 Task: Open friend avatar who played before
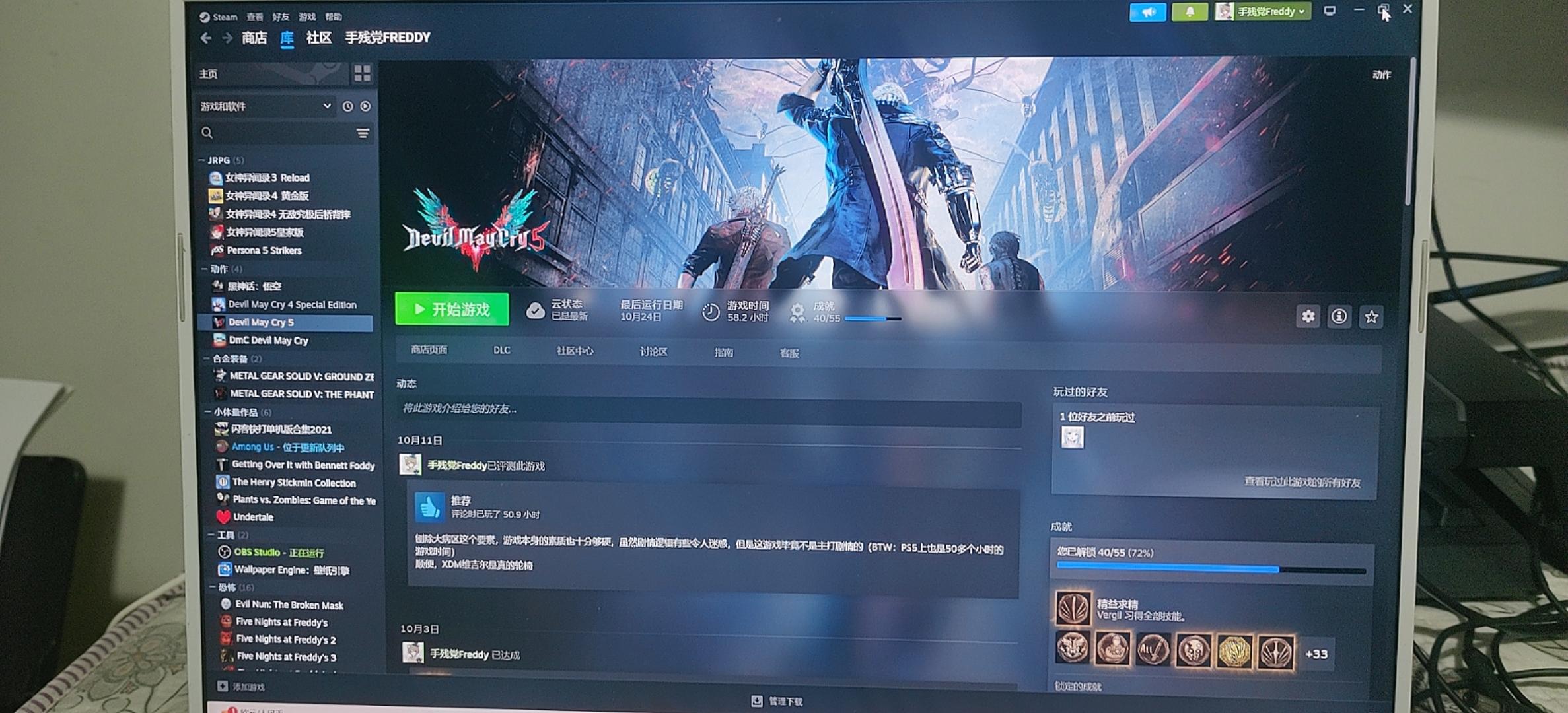1072,438
